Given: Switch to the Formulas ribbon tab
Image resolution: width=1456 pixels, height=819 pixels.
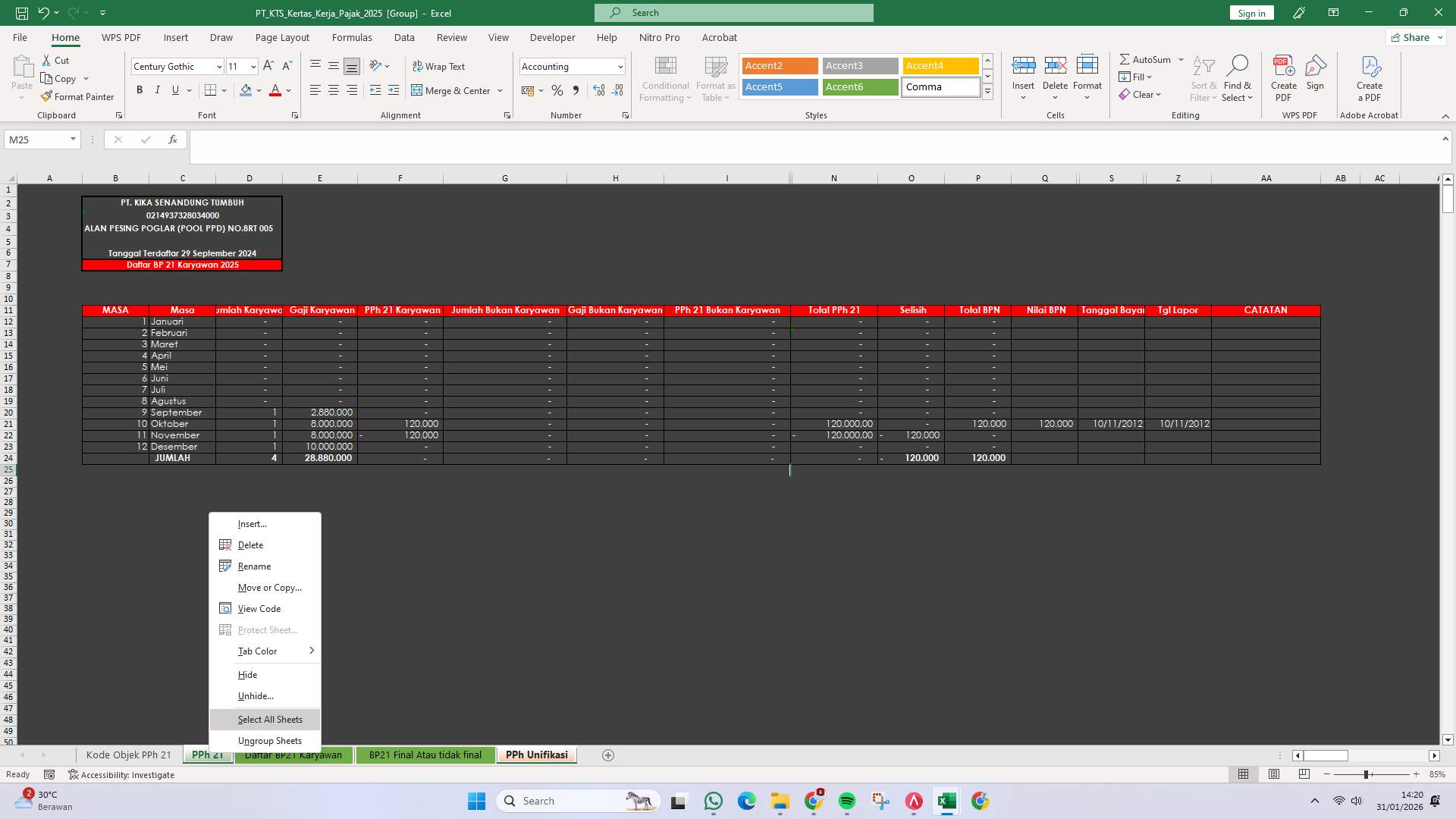Looking at the screenshot, I should click(x=352, y=37).
